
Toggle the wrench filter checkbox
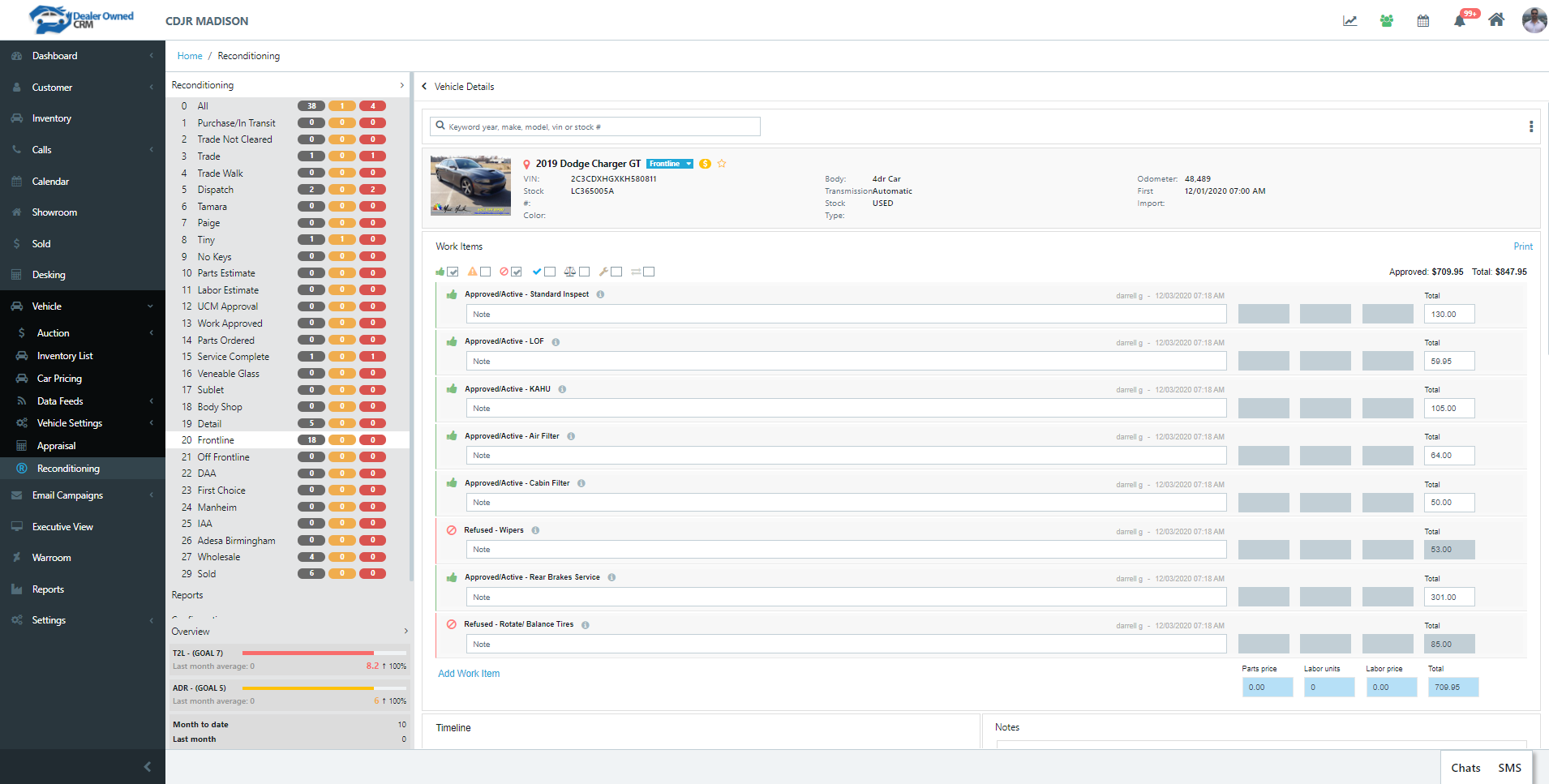click(616, 272)
